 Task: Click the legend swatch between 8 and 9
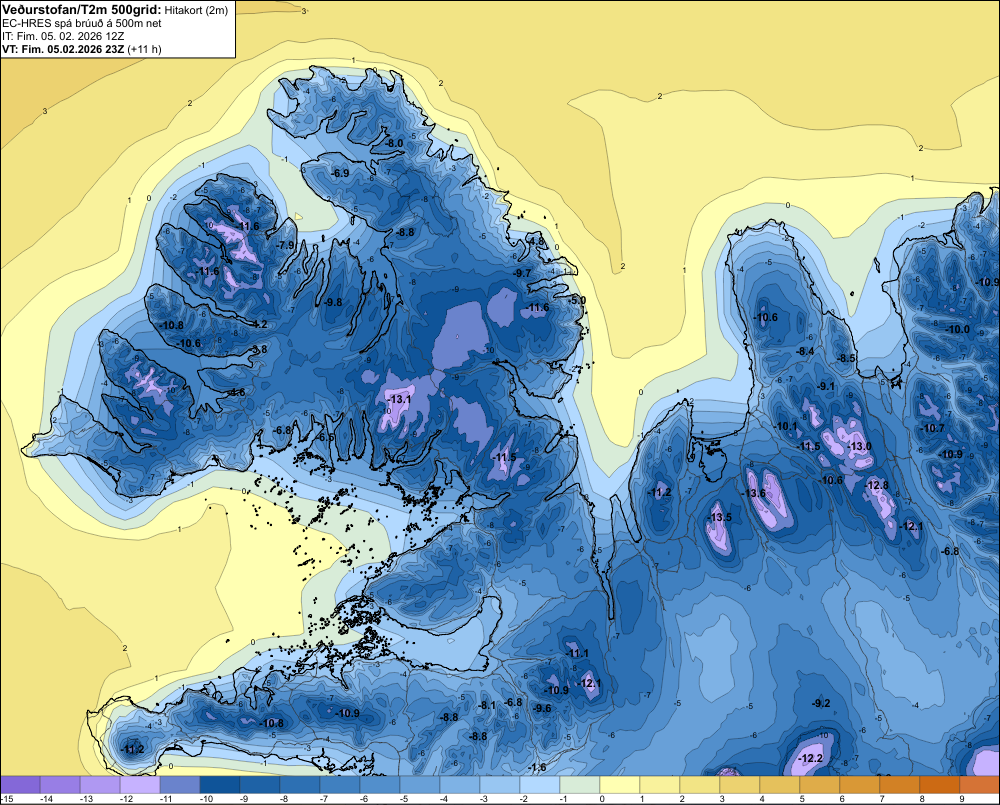tap(940, 784)
